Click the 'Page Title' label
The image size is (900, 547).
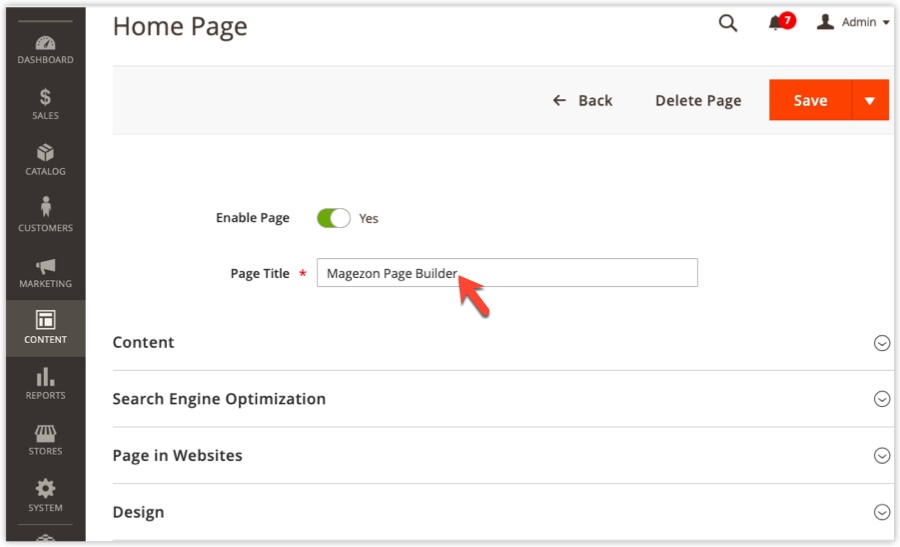(x=260, y=274)
